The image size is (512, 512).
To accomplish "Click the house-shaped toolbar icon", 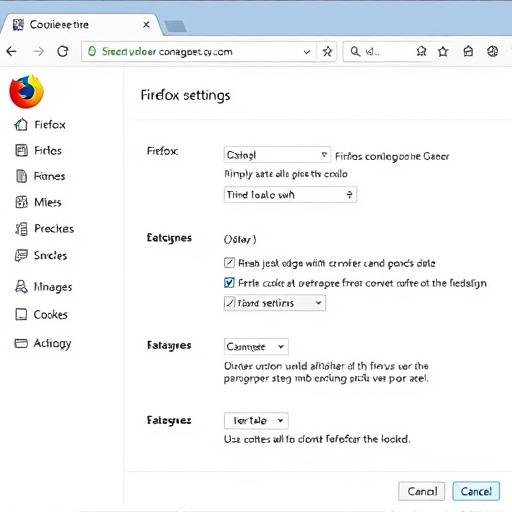I will tap(468, 51).
